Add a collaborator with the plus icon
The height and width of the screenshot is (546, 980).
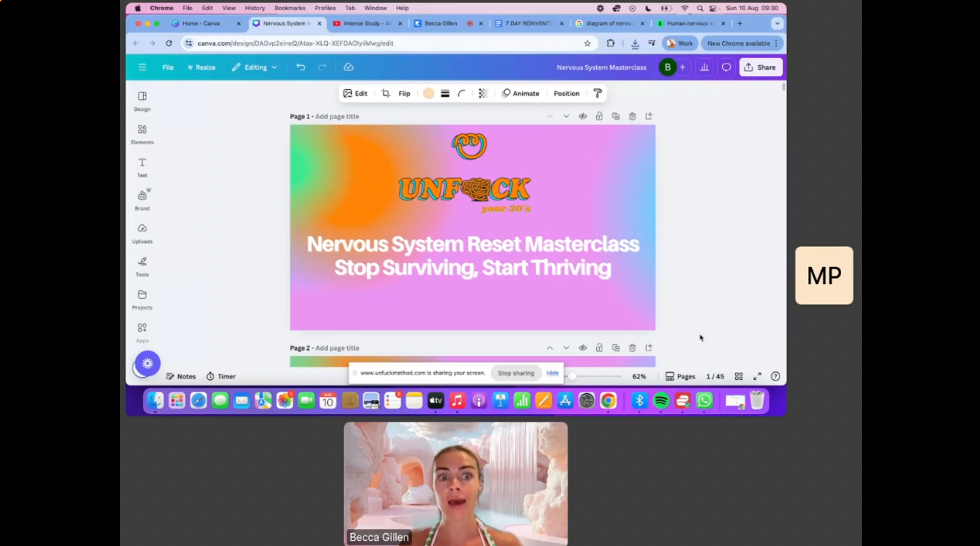pos(682,67)
